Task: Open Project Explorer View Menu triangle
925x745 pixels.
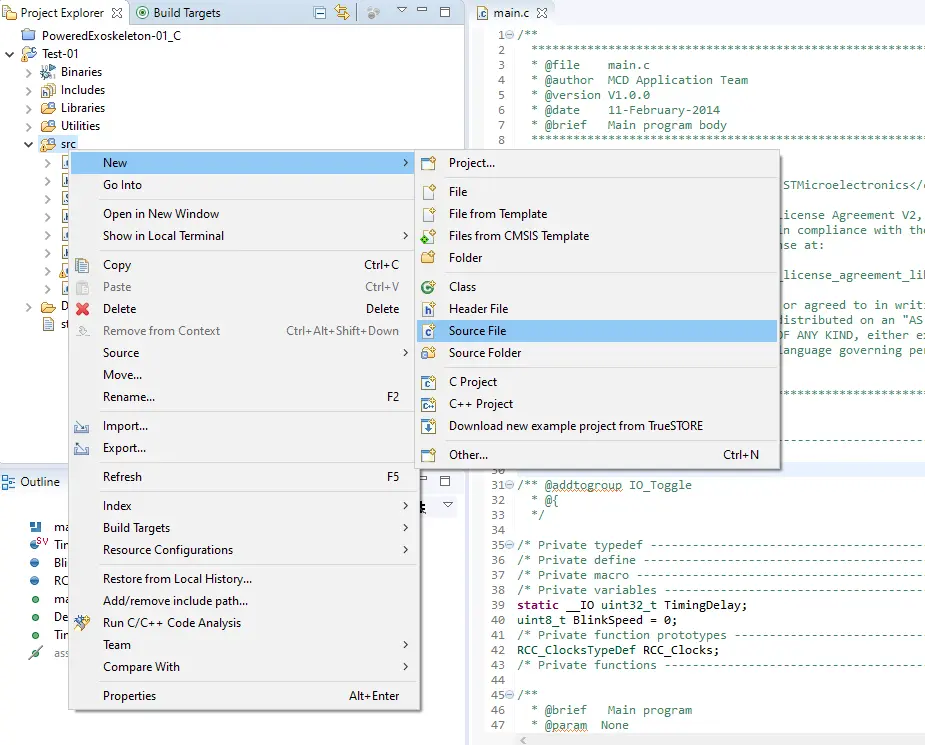Action: point(402,10)
